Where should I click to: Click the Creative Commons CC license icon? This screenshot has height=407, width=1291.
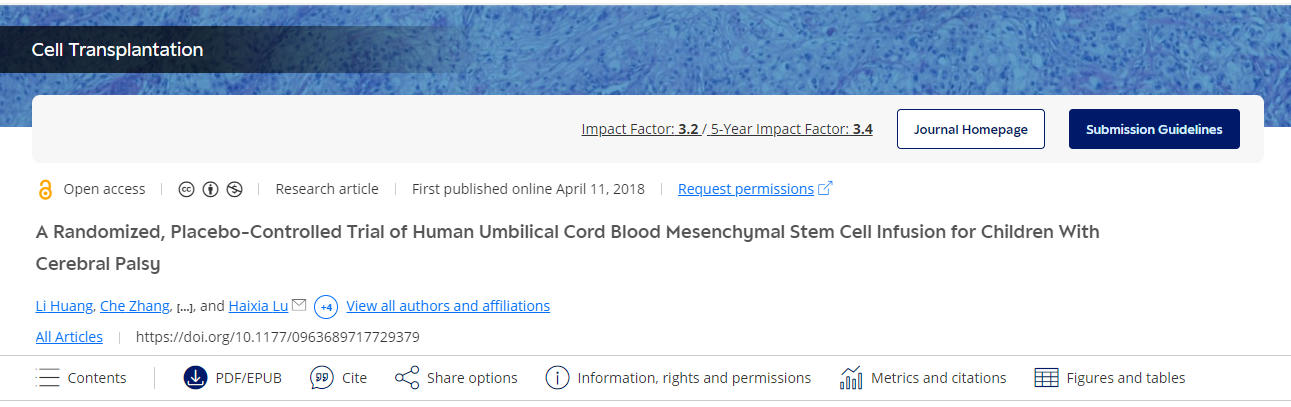pos(186,189)
